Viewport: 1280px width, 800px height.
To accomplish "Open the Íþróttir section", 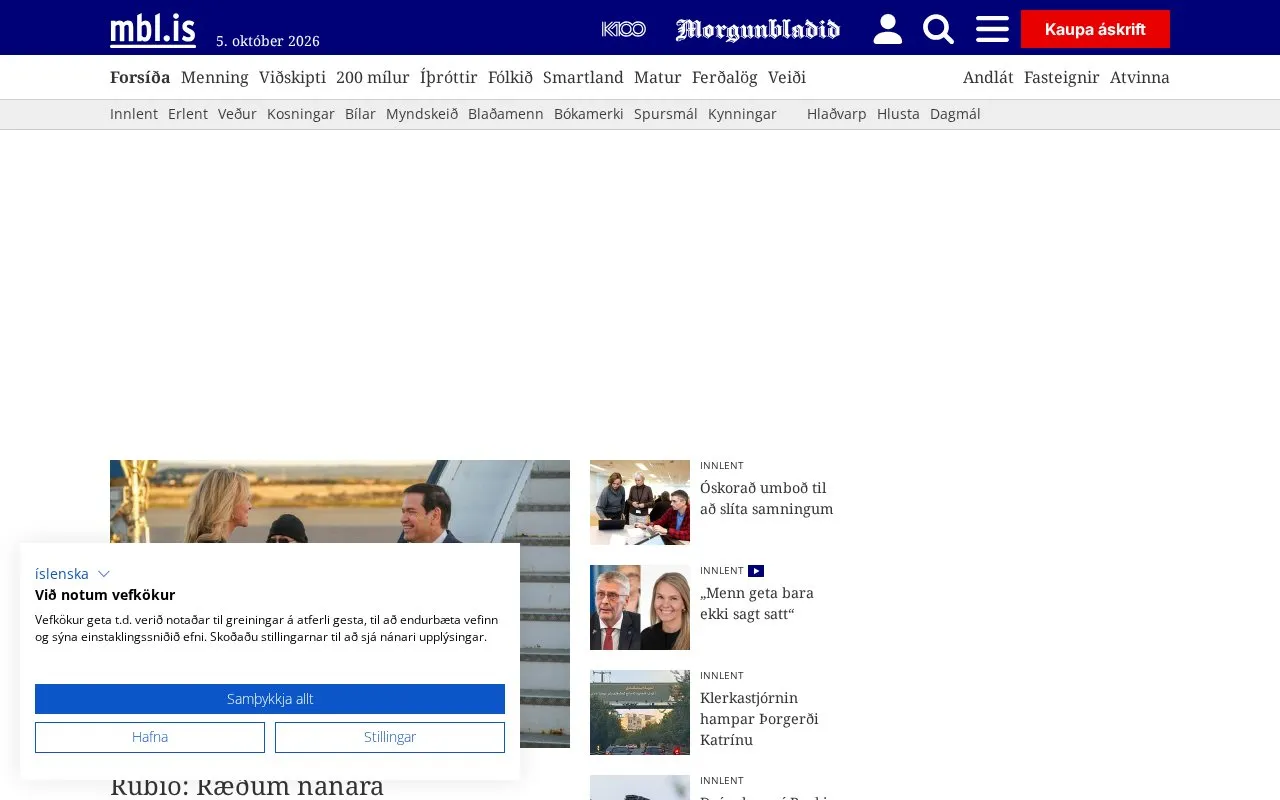I will tap(449, 77).
